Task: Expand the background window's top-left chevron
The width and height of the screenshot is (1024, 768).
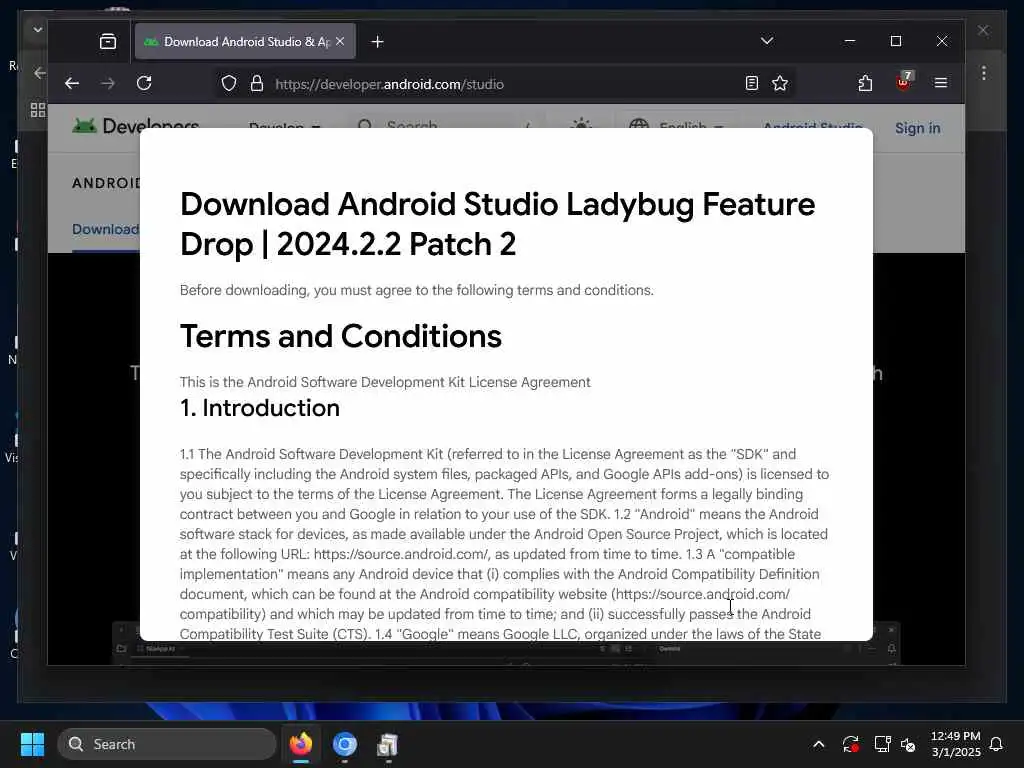Action: 37,29
